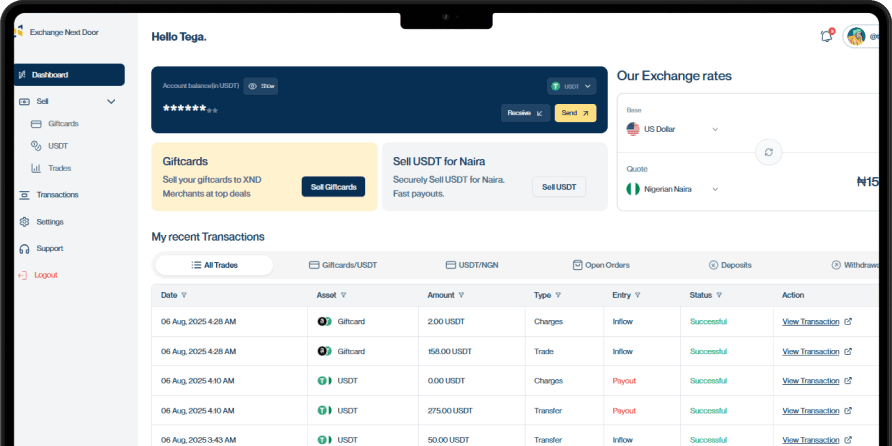
Task: Filter by the Amount column
Action: click(x=461, y=295)
